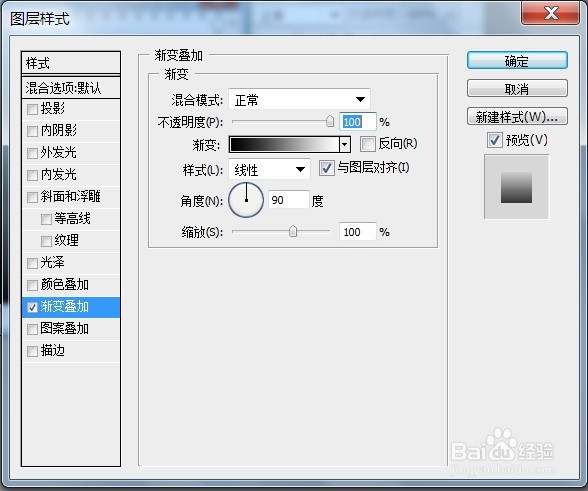This screenshot has width=588, height=491.
Task: Click 新建样式(W)... new style button
Action: coord(517,117)
